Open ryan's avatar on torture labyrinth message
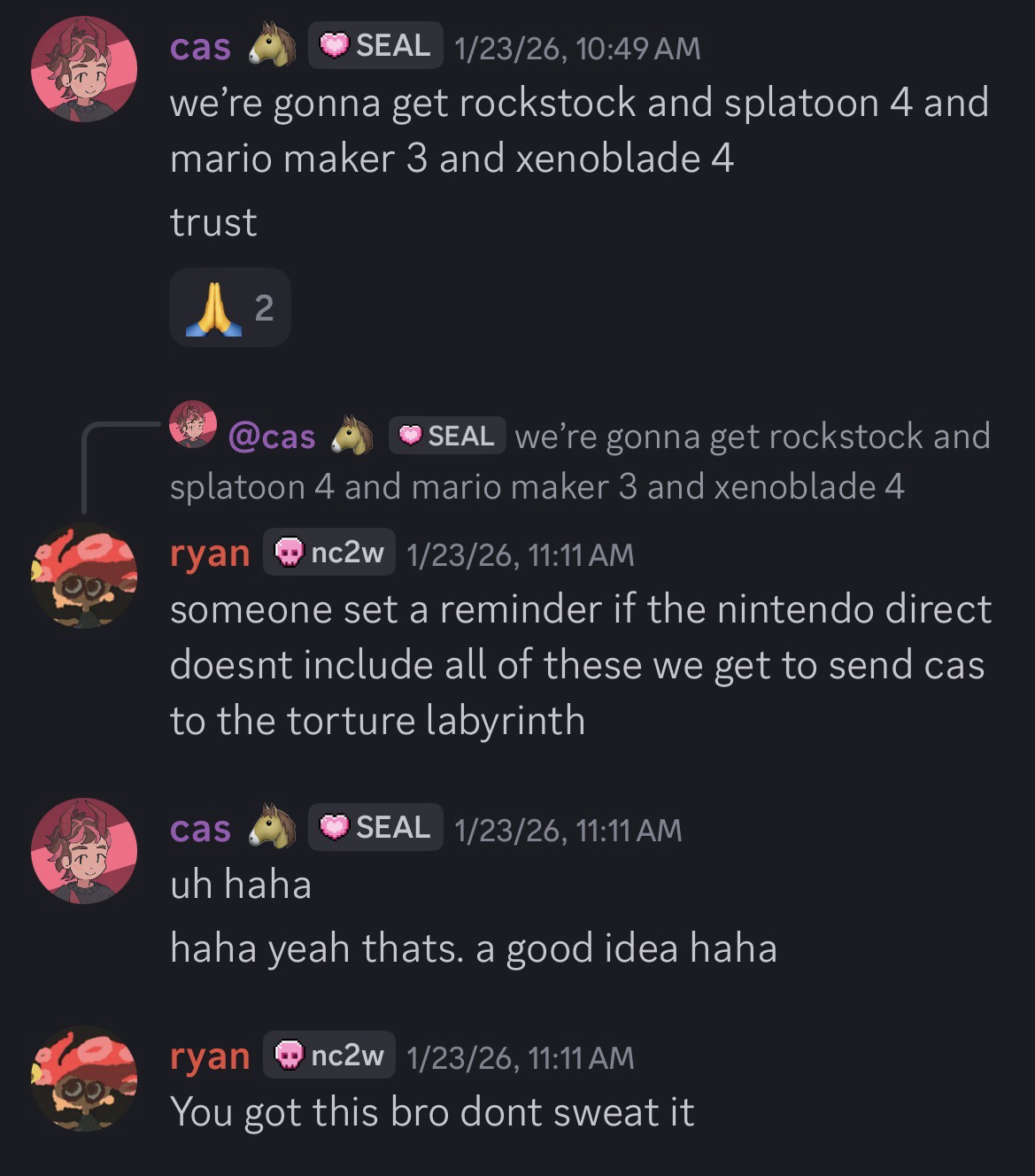 click(84, 576)
